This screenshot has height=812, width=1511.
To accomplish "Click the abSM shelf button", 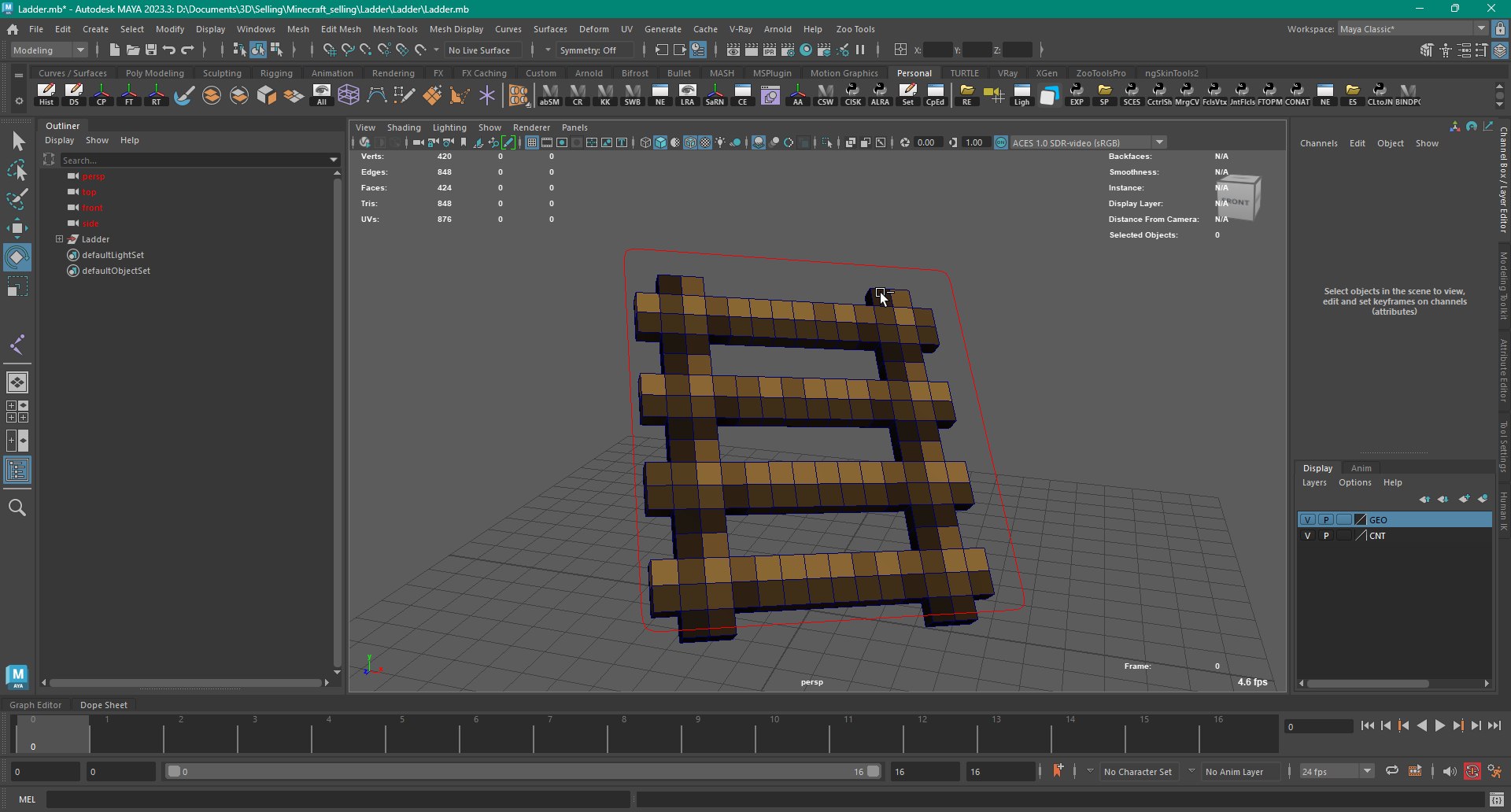I will pos(549,94).
